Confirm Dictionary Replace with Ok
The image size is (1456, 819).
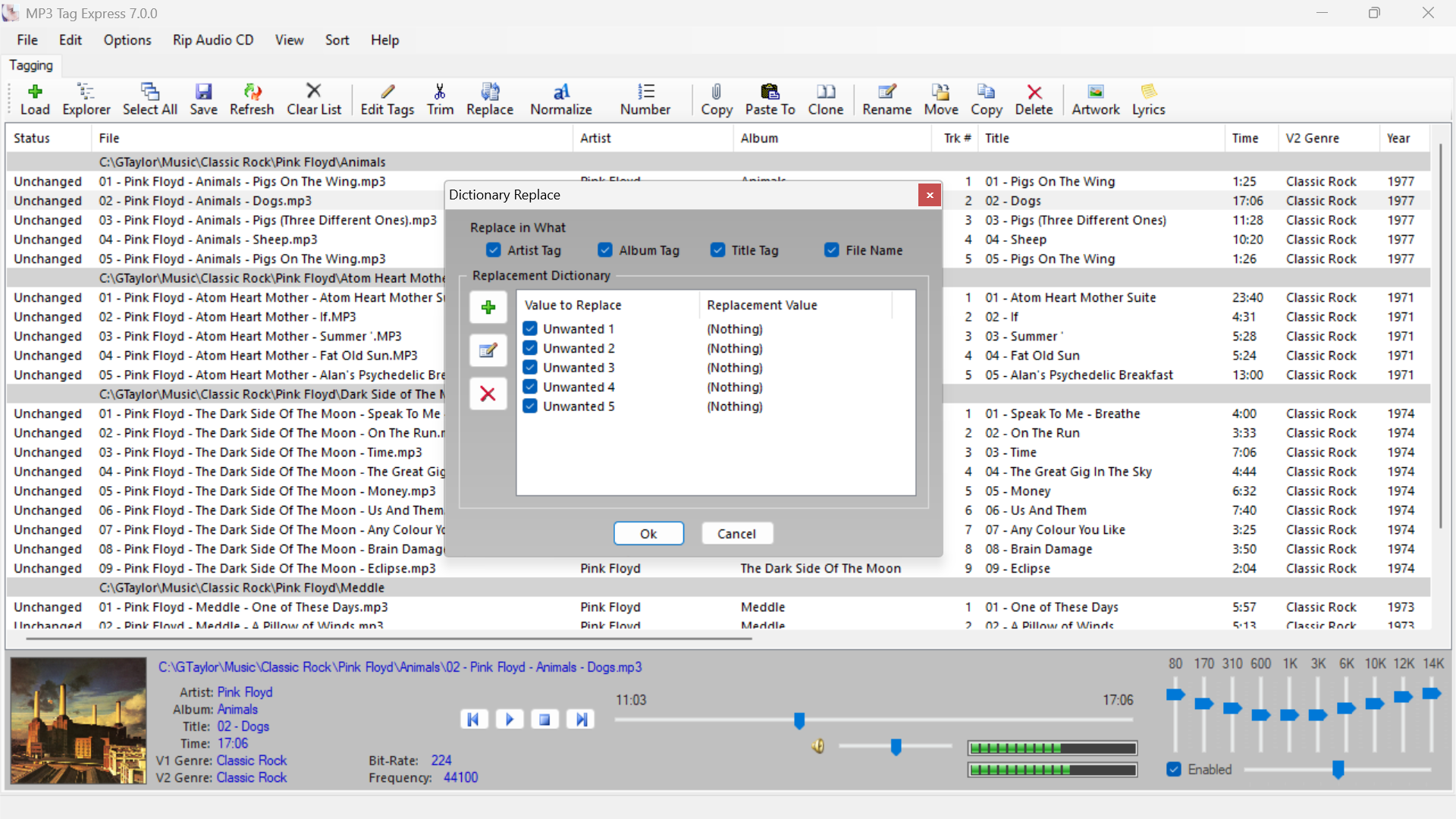648,534
